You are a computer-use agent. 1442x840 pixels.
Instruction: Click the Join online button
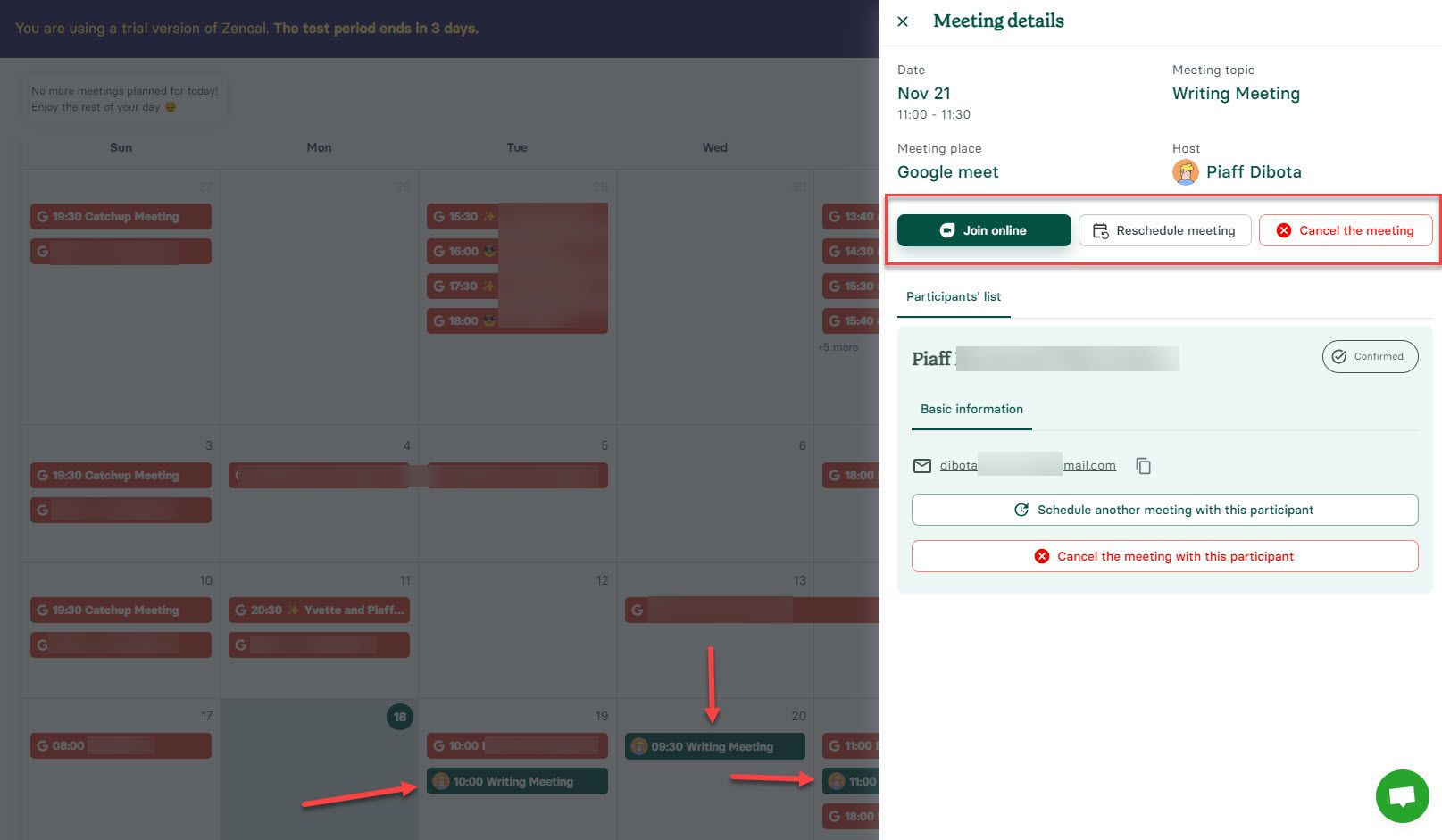(x=983, y=230)
